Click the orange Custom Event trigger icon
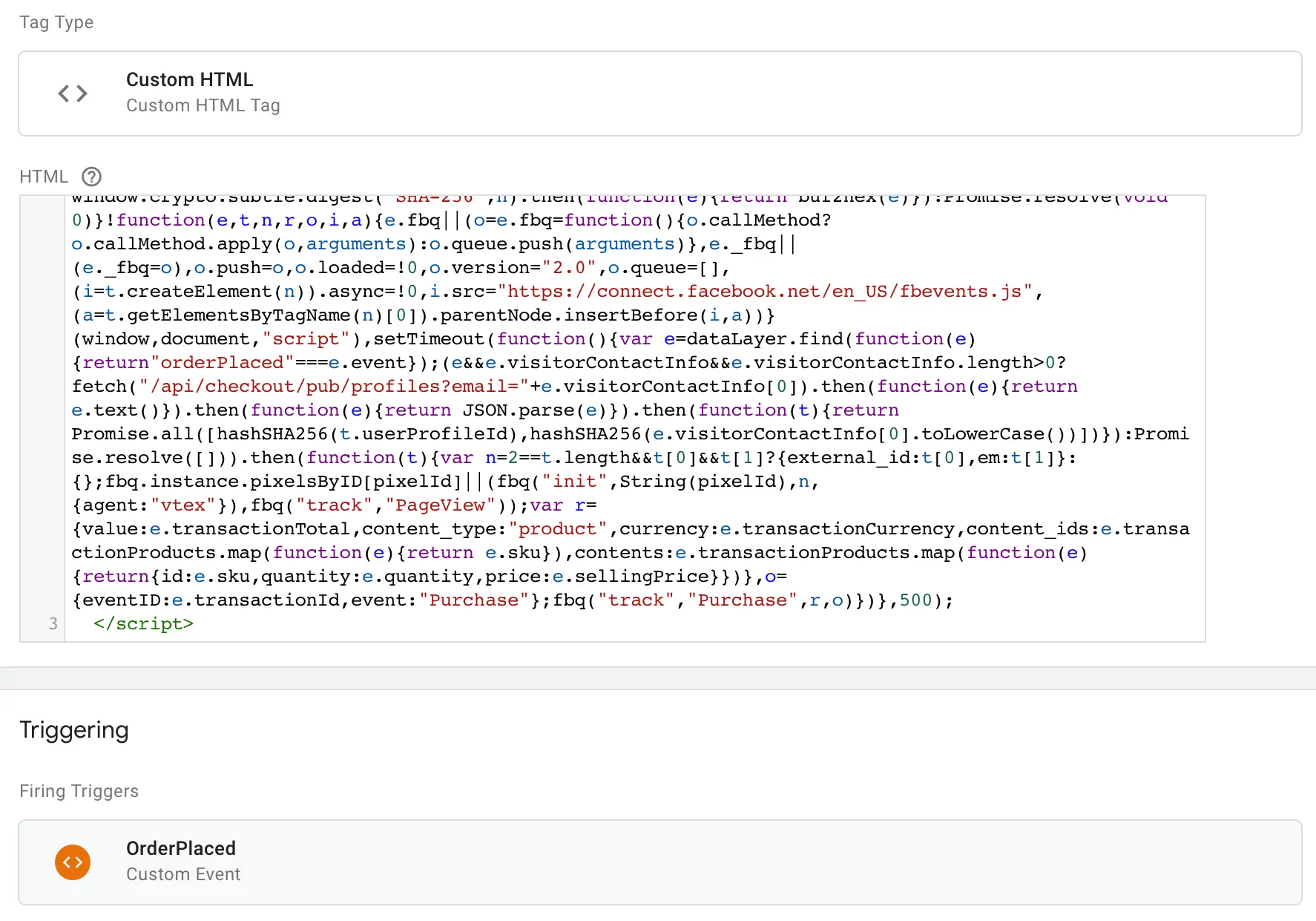Image resolution: width=1316 pixels, height=921 pixels. (x=72, y=862)
